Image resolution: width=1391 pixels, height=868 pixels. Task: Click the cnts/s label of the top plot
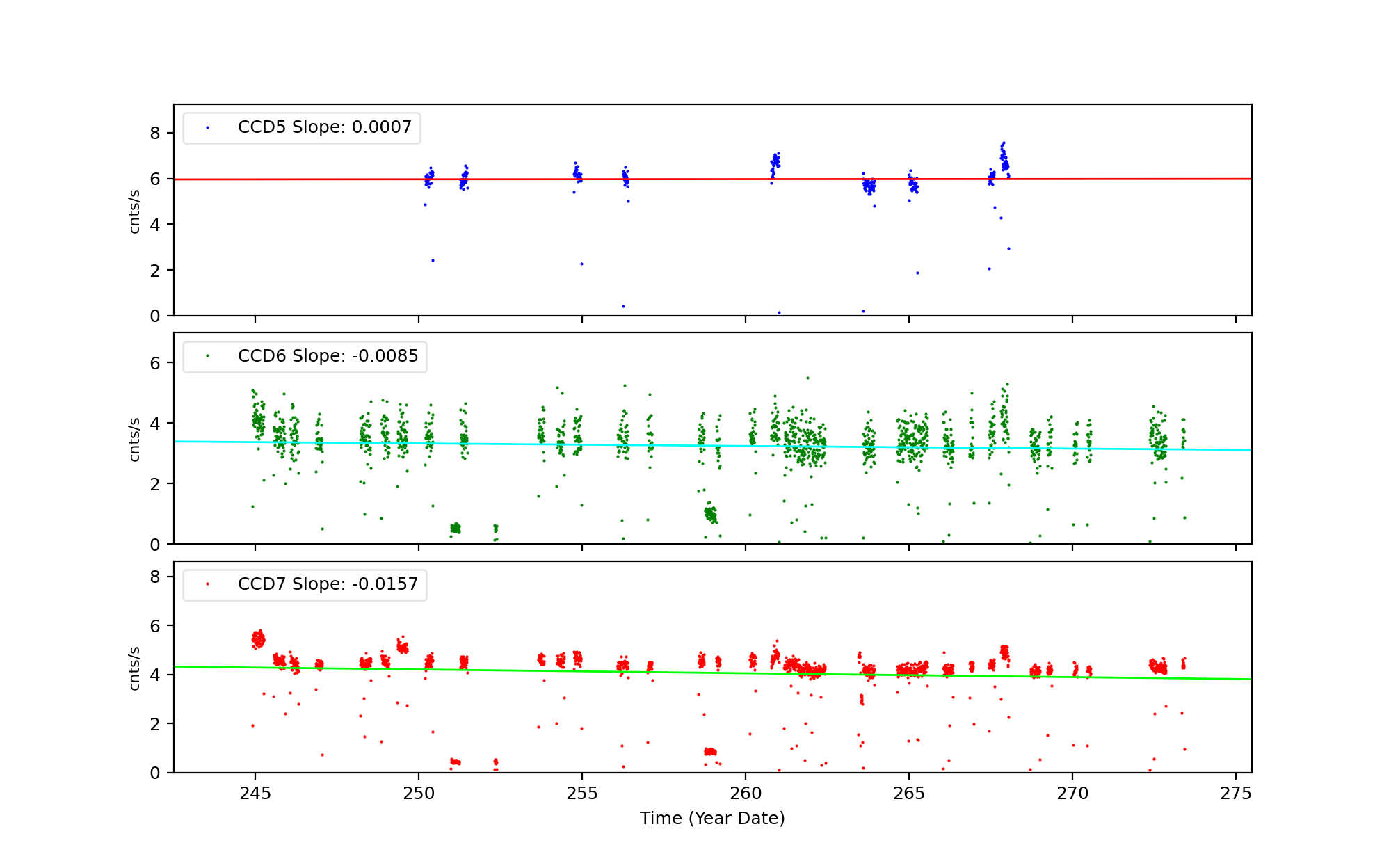[x=135, y=211]
